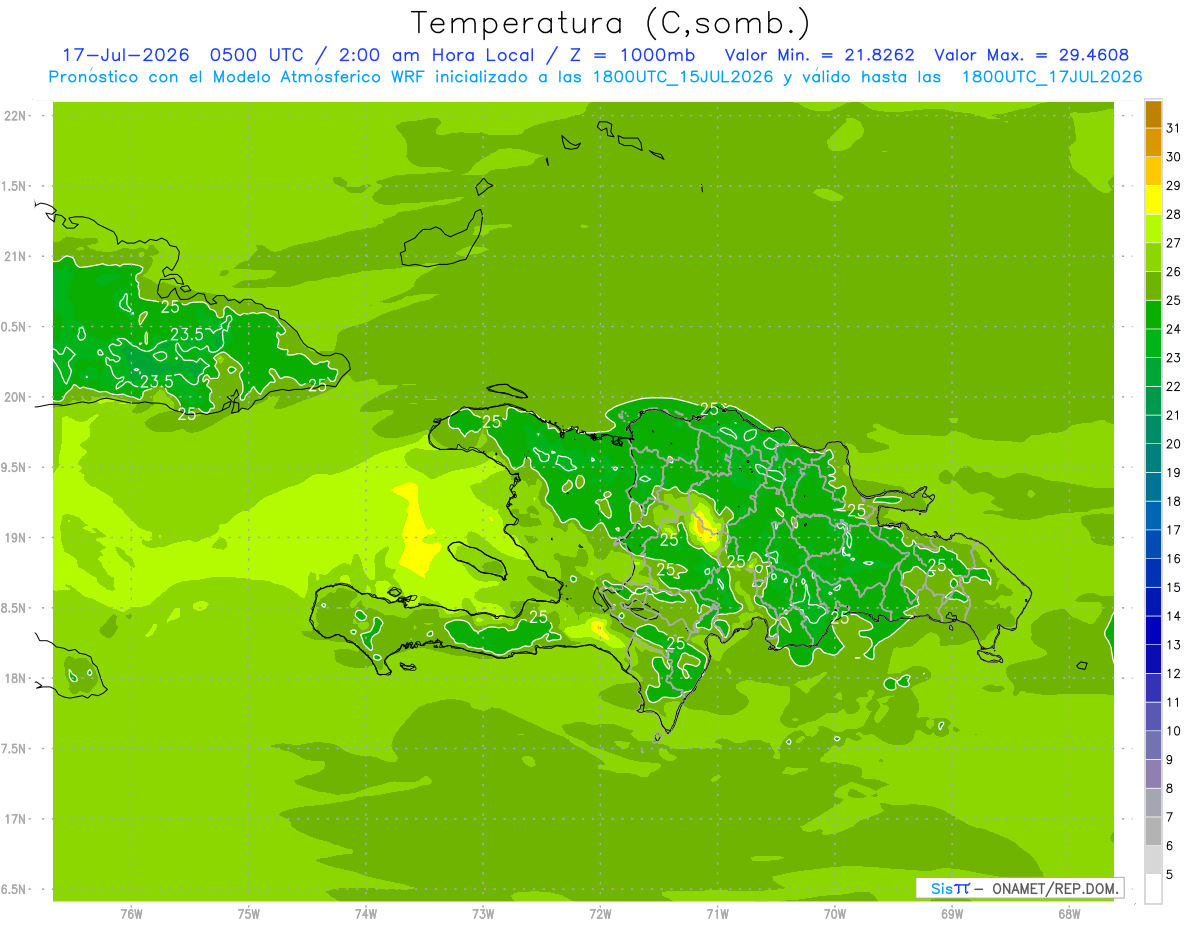Click the "76W" longitude axis label

click(x=131, y=913)
